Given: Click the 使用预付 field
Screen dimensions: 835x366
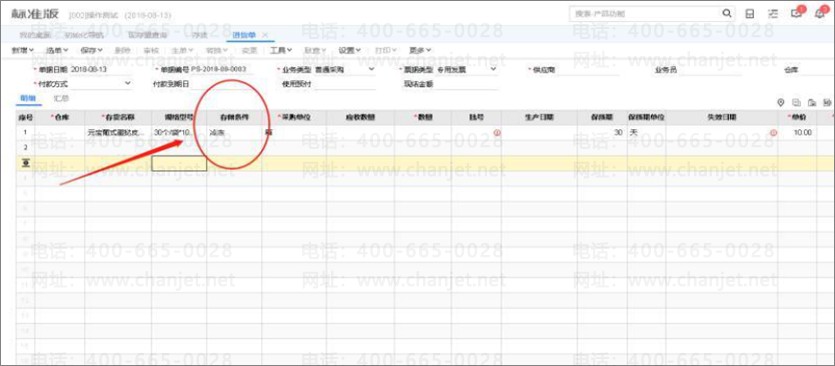Looking at the screenshot, I should pyautogui.click(x=345, y=84).
